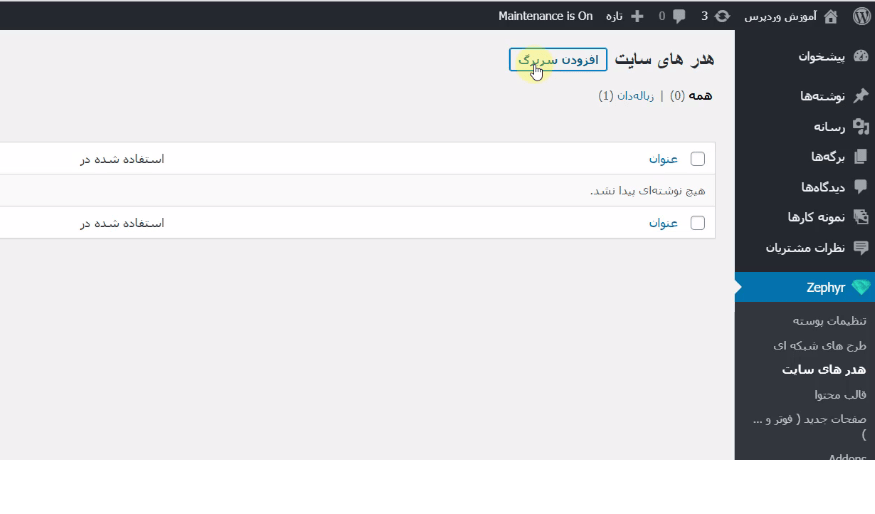Open site home via house icon
Viewport: 875px width, 514px height.
tap(831, 17)
